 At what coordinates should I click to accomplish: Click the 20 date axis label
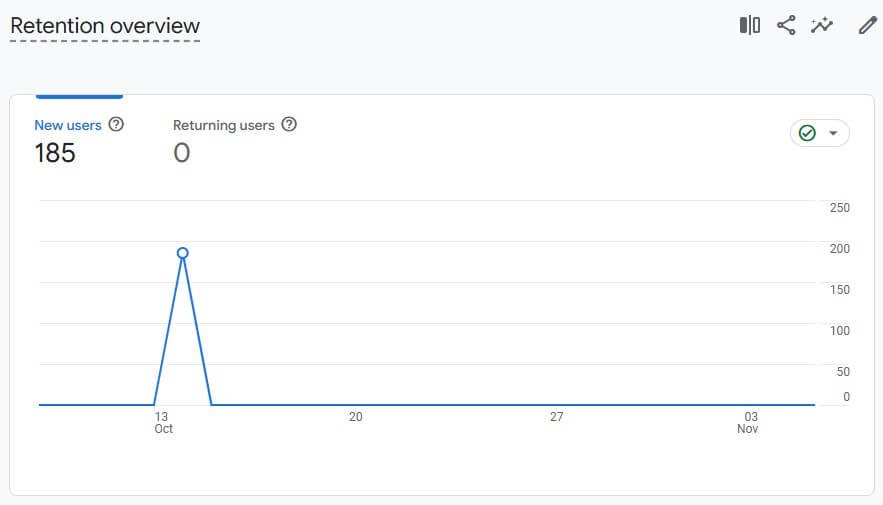[355, 417]
